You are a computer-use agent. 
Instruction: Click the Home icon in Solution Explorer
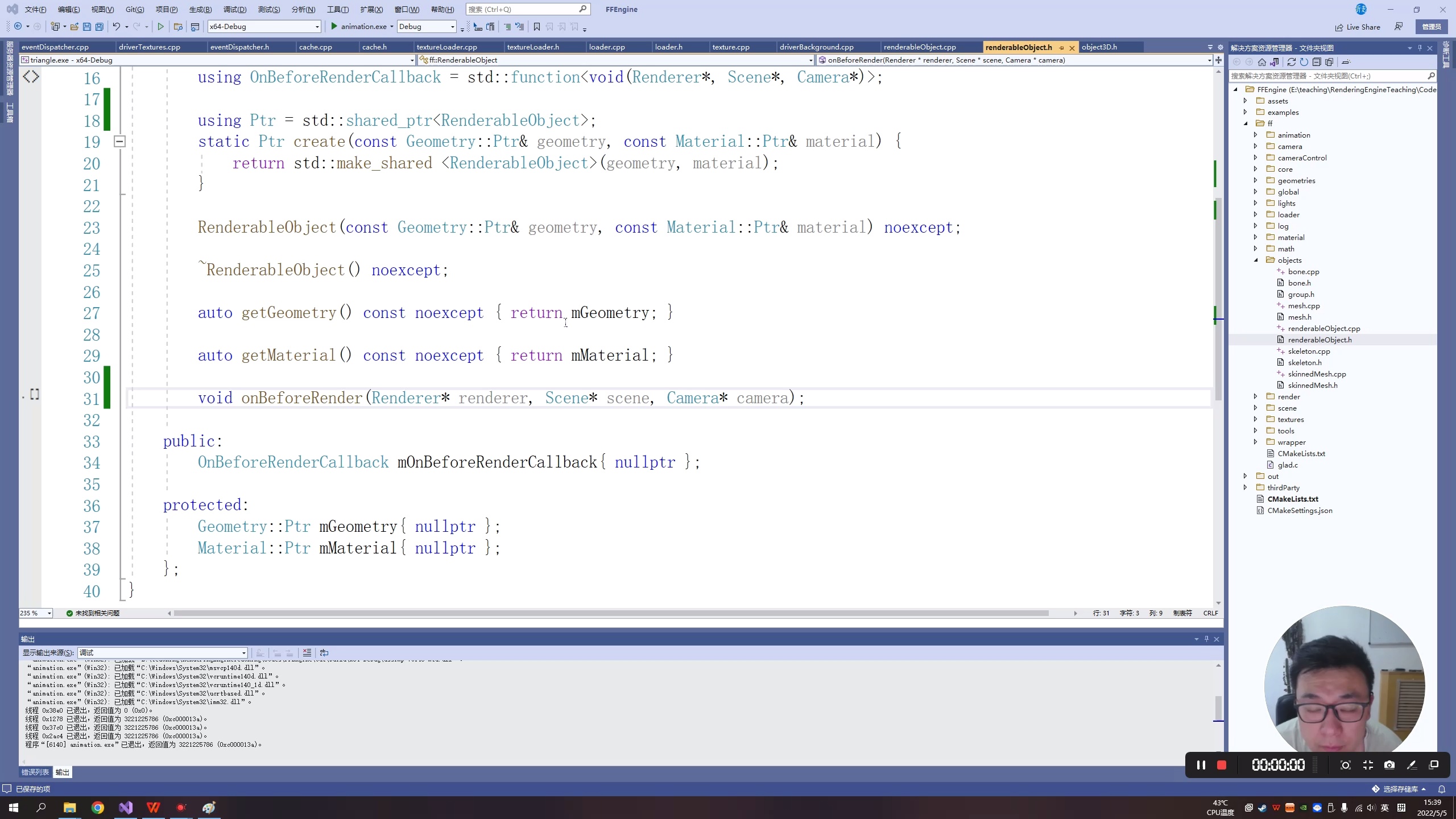click(1262, 62)
